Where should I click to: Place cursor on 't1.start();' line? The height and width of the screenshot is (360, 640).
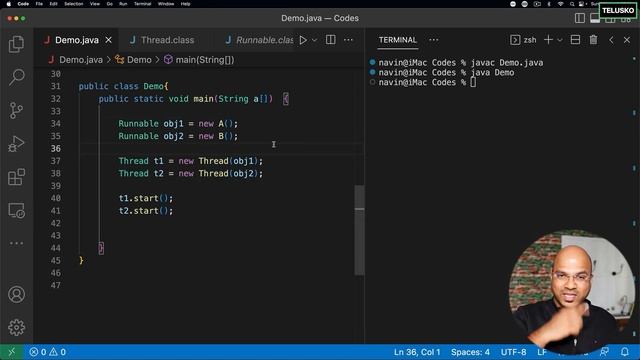pyautogui.click(x=146, y=198)
